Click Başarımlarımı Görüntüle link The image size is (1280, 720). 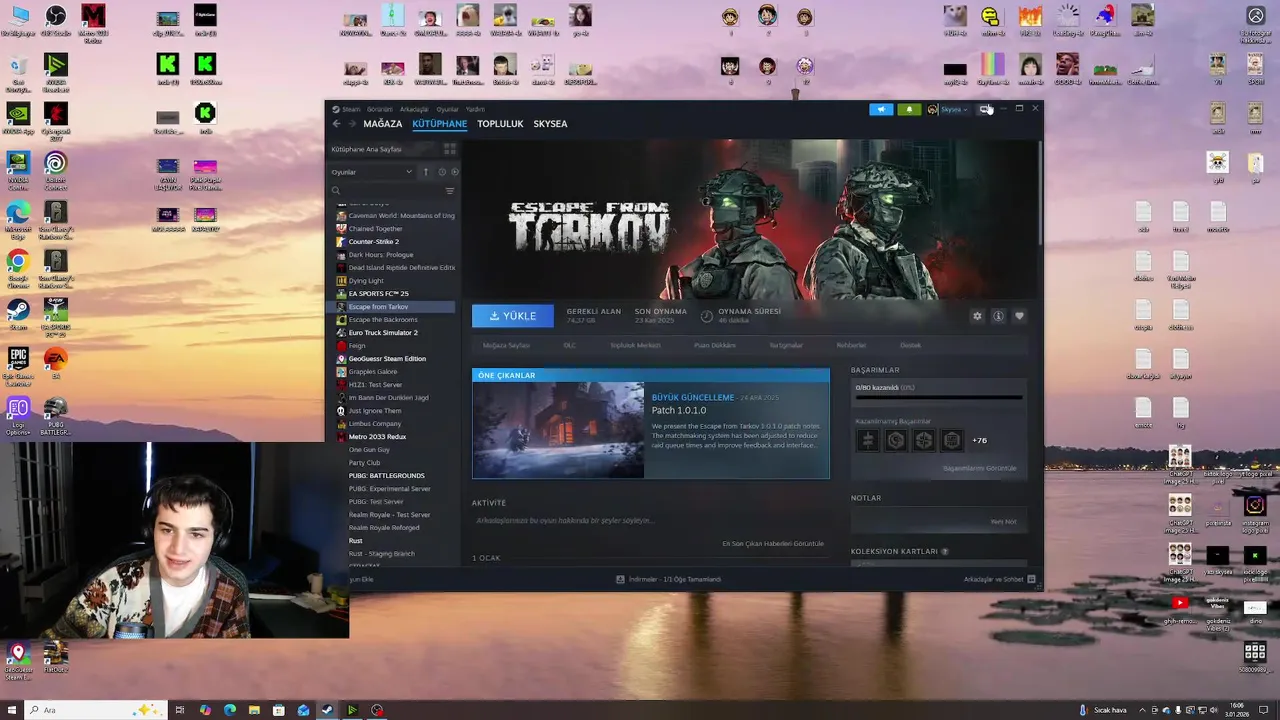(980, 468)
